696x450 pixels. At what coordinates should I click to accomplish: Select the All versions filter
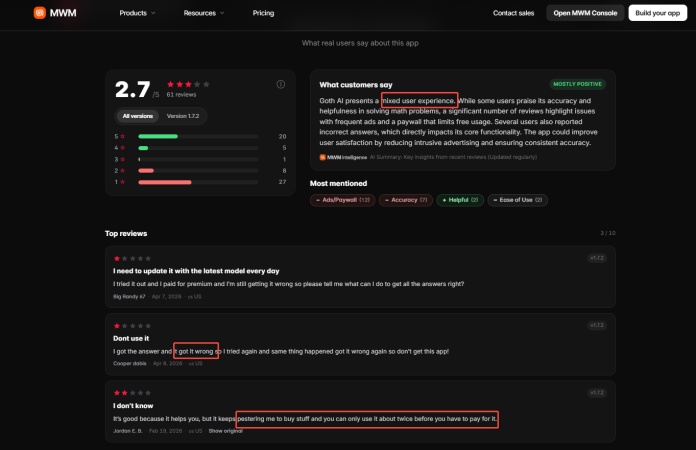[138, 116]
